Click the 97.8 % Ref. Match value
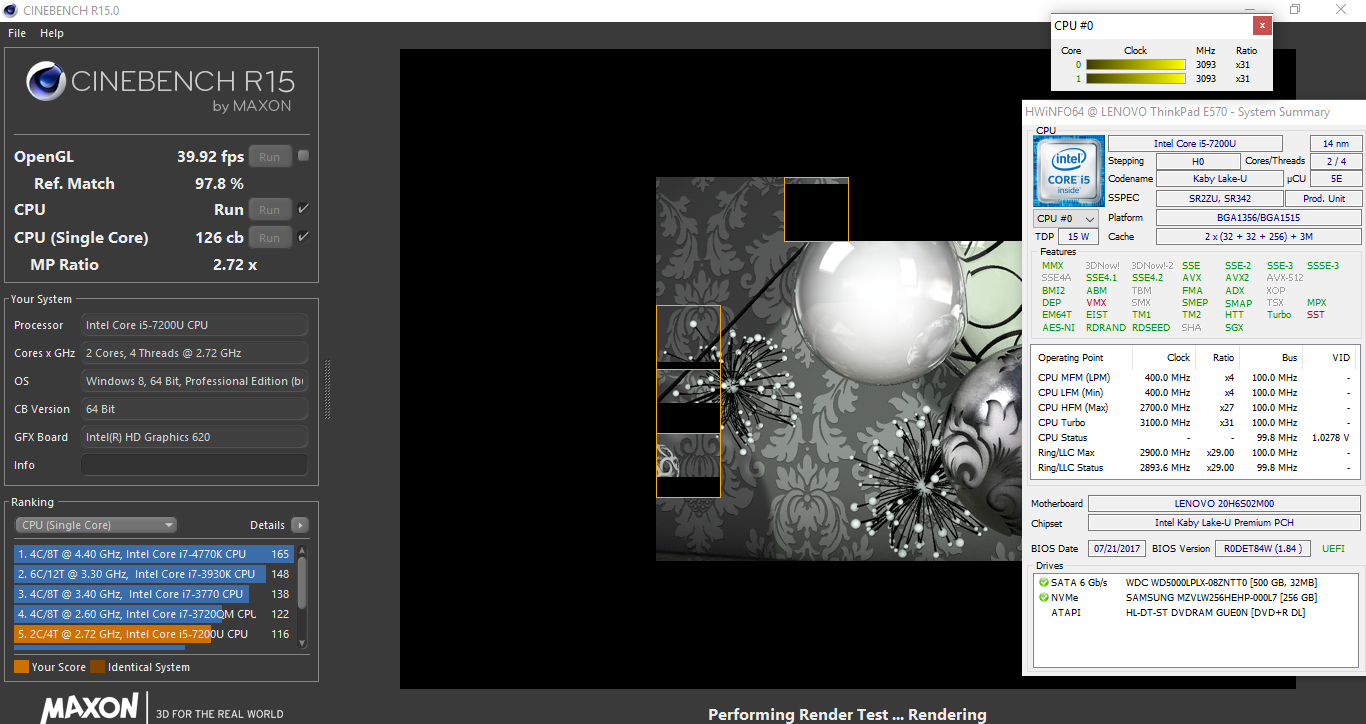Screen dimensions: 1366x724 (x=219, y=184)
